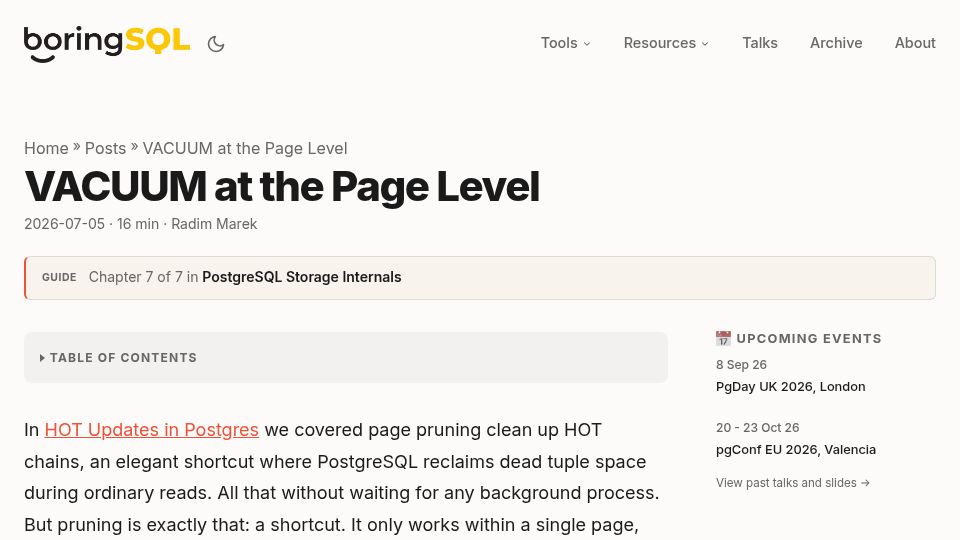Click the '16 min' reading time
This screenshot has width=960, height=540.
tap(138, 224)
